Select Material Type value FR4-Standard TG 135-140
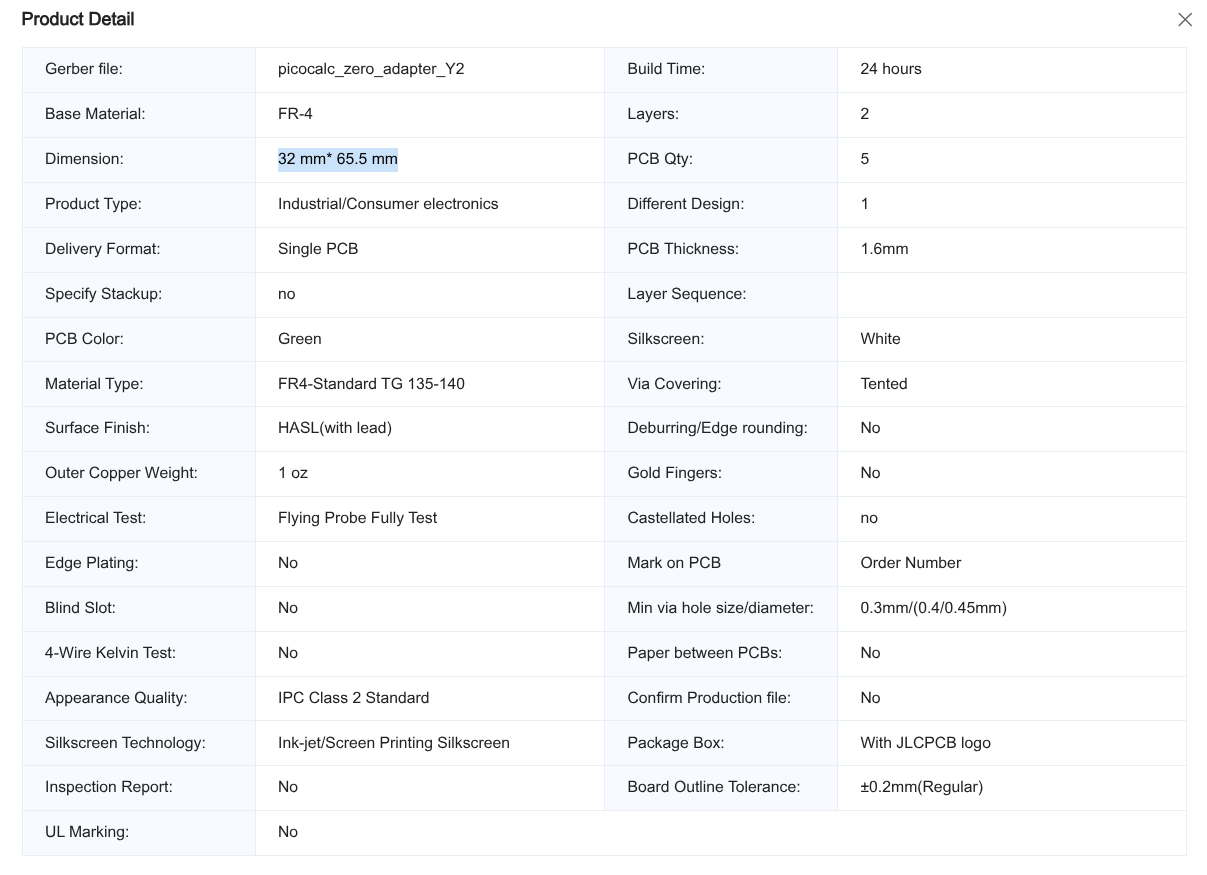This screenshot has width=1207, height=875. click(x=371, y=384)
